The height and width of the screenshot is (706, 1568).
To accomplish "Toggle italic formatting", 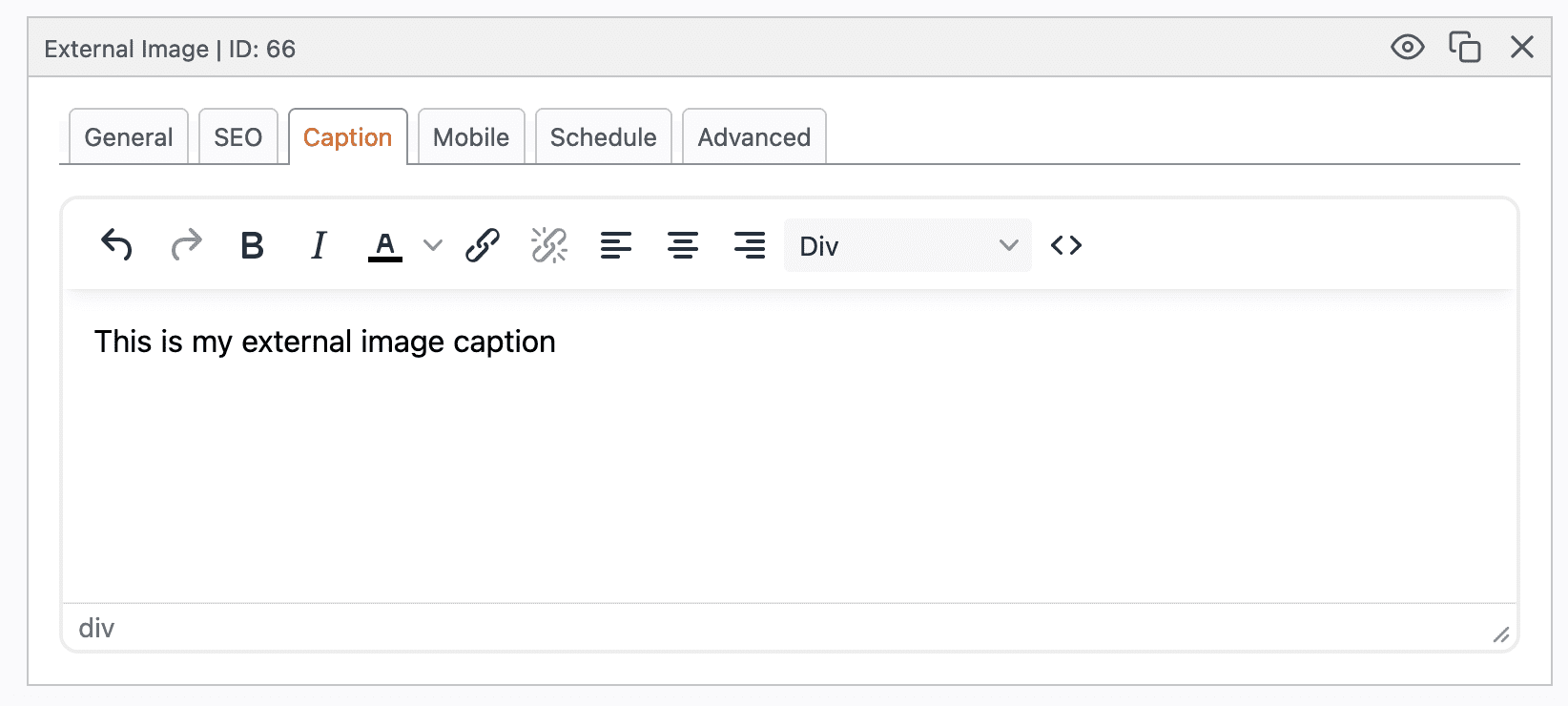I will (319, 245).
